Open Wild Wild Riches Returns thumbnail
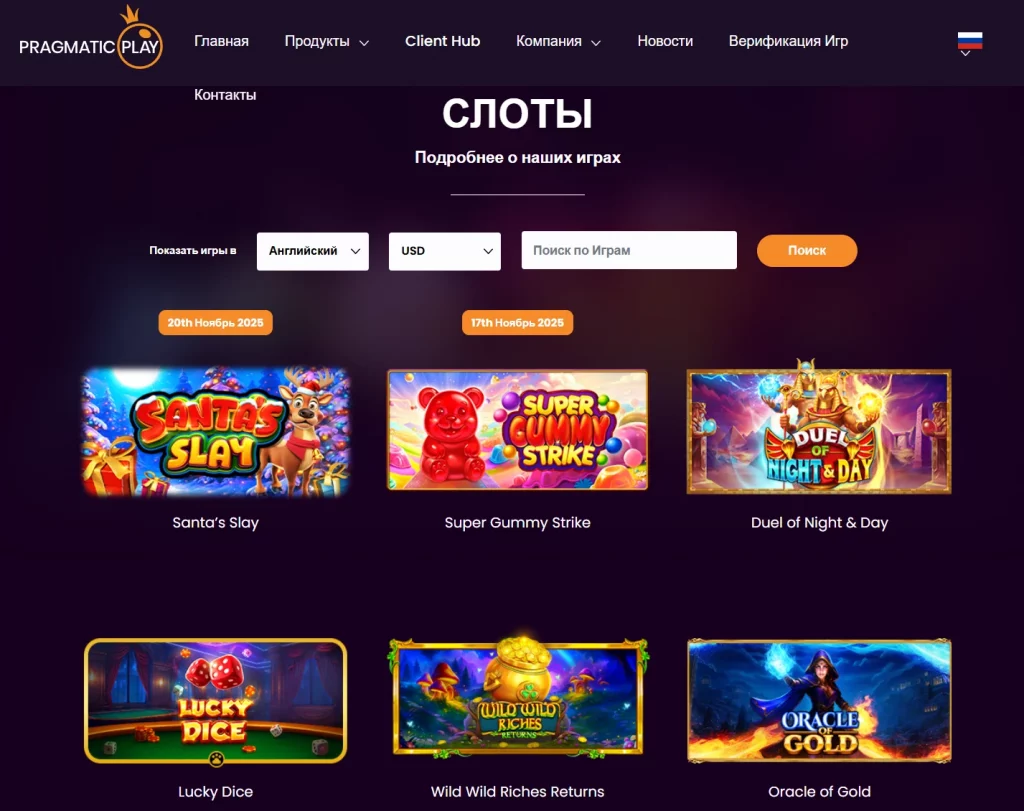Viewport: 1024px width, 811px height. (517, 697)
